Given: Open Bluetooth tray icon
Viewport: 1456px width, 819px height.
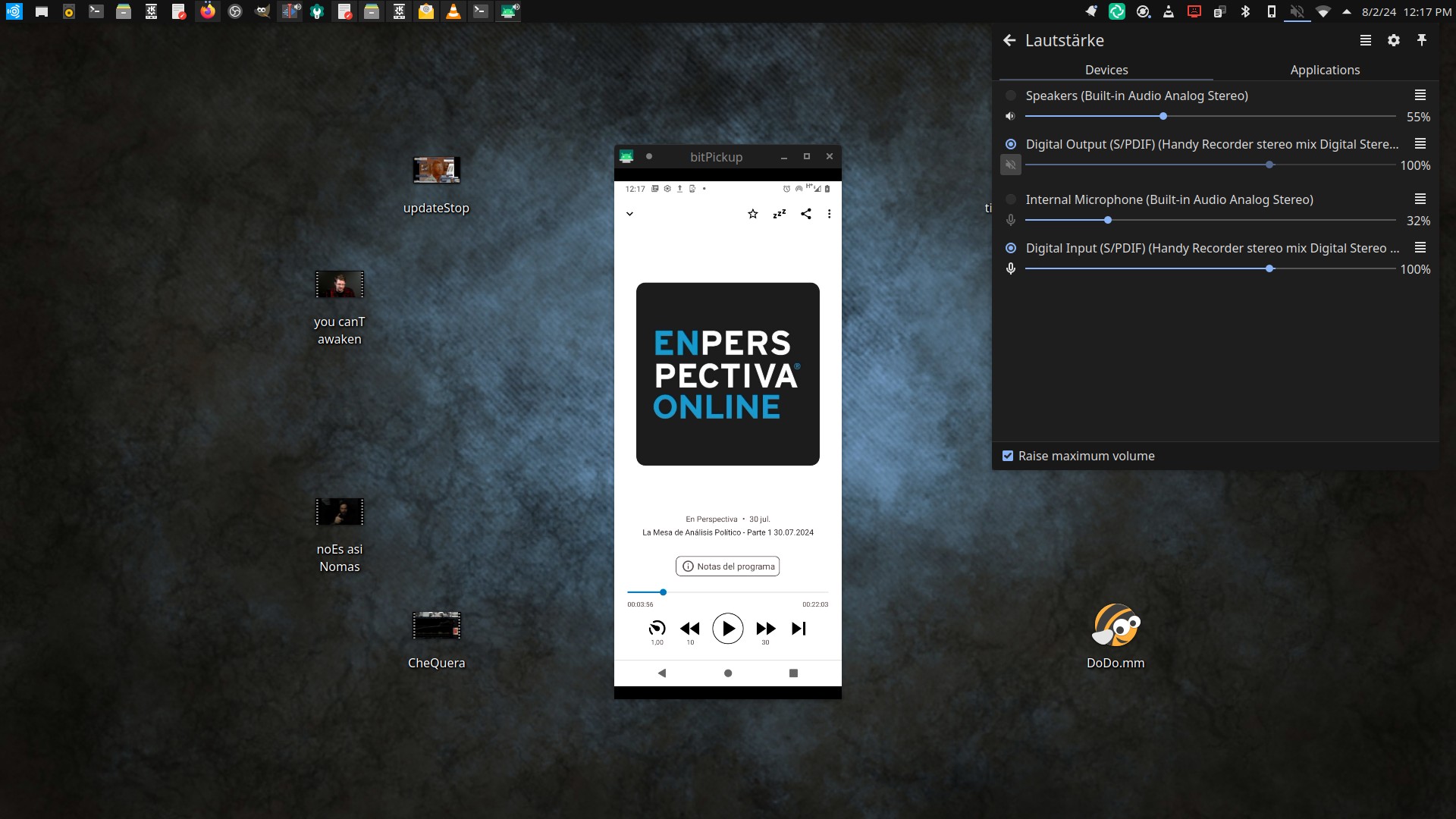Looking at the screenshot, I should 1245,11.
